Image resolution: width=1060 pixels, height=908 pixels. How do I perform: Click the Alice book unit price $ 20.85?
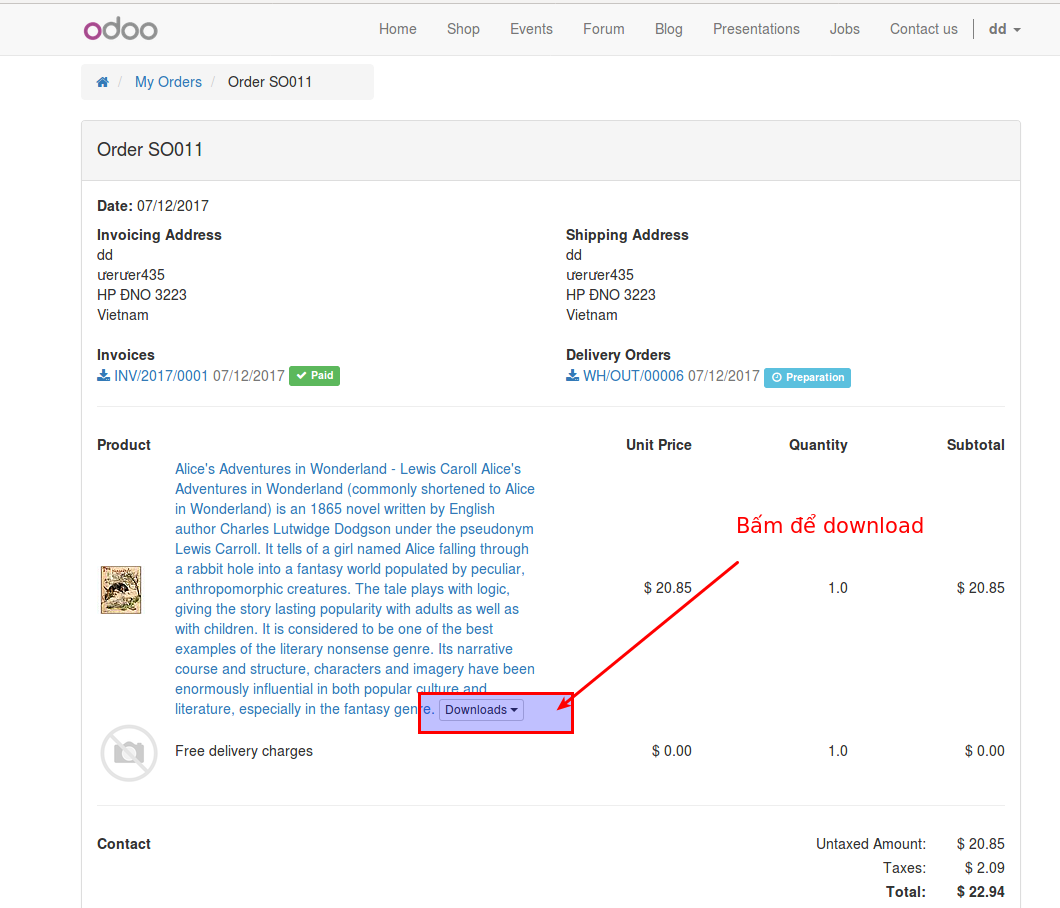coord(667,588)
